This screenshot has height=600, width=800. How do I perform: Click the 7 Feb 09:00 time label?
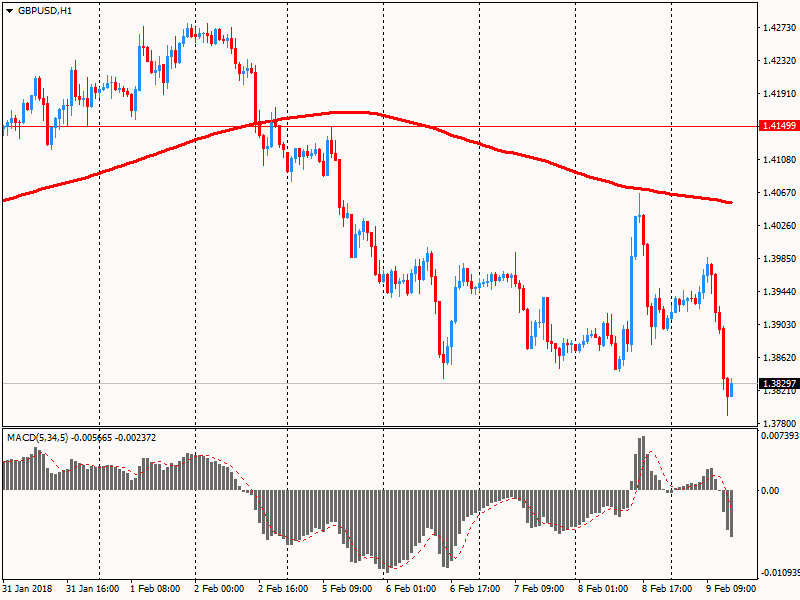tap(539, 589)
